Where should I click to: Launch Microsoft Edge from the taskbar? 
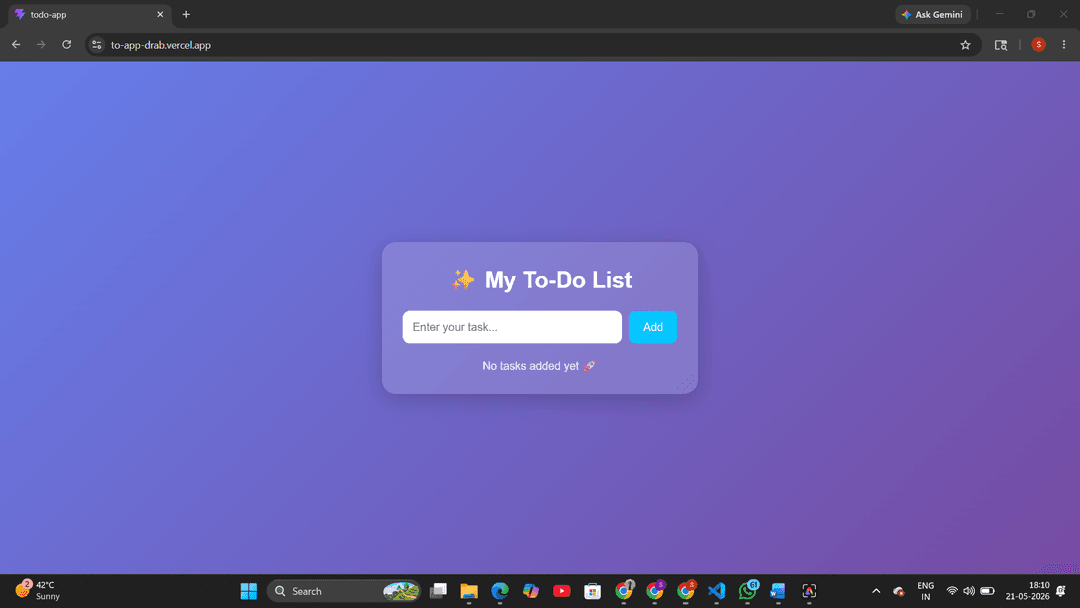pyautogui.click(x=500, y=591)
